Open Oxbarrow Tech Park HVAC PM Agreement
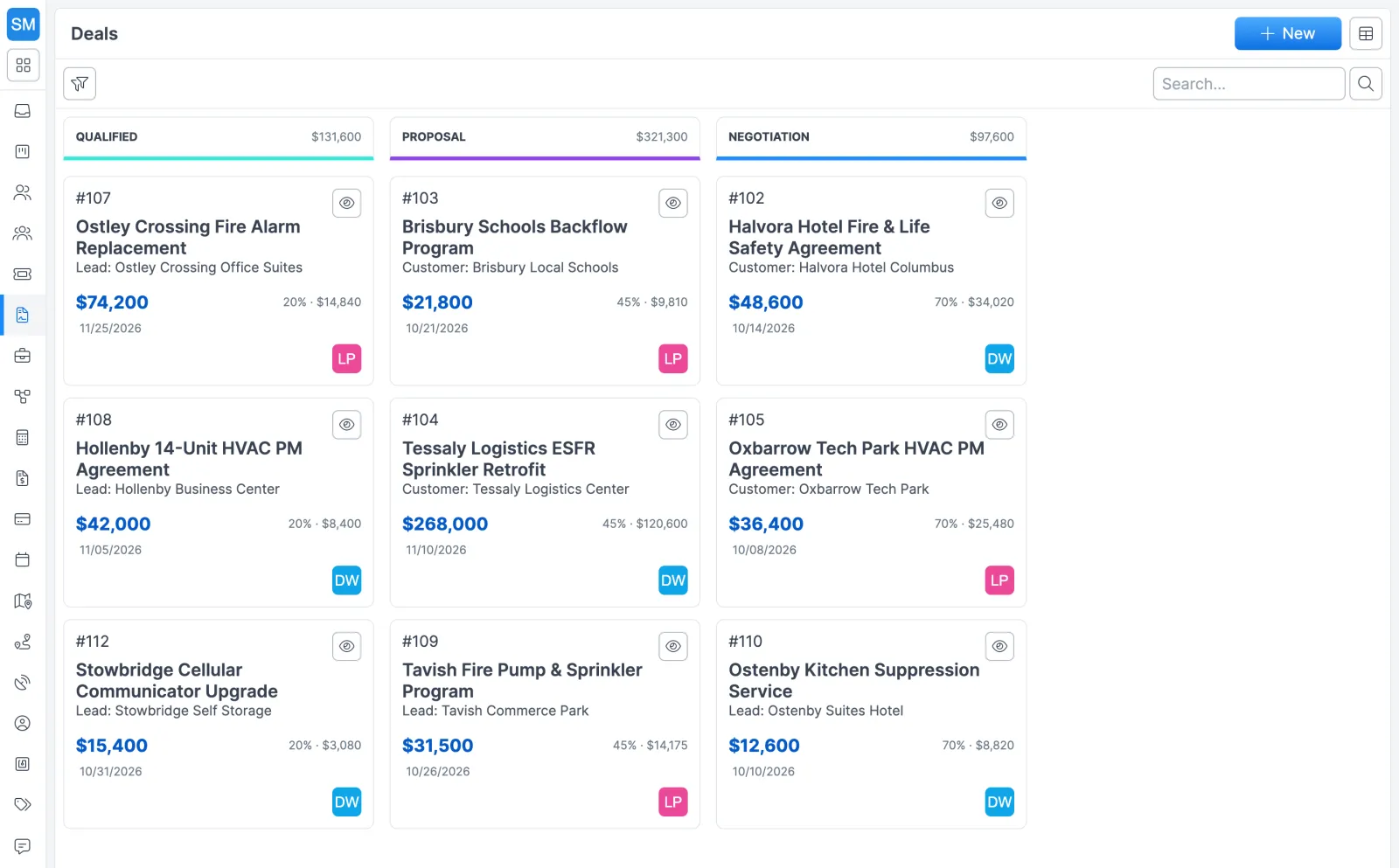Image resolution: width=1399 pixels, height=868 pixels. coord(856,459)
